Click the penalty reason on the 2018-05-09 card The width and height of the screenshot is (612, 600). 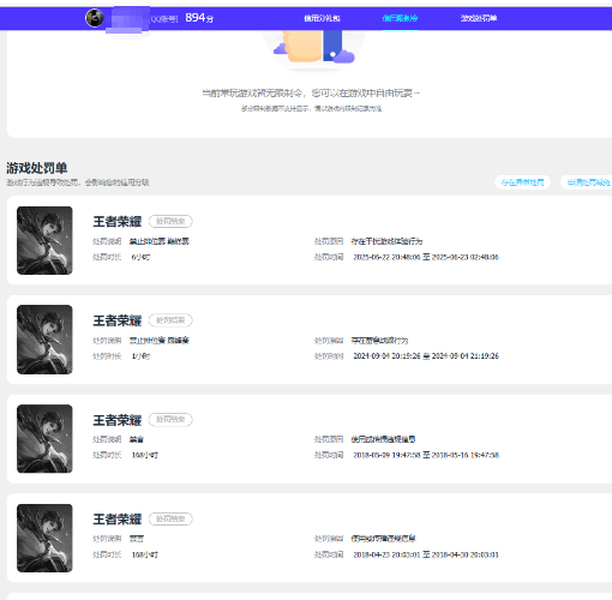[x=383, y=440]
